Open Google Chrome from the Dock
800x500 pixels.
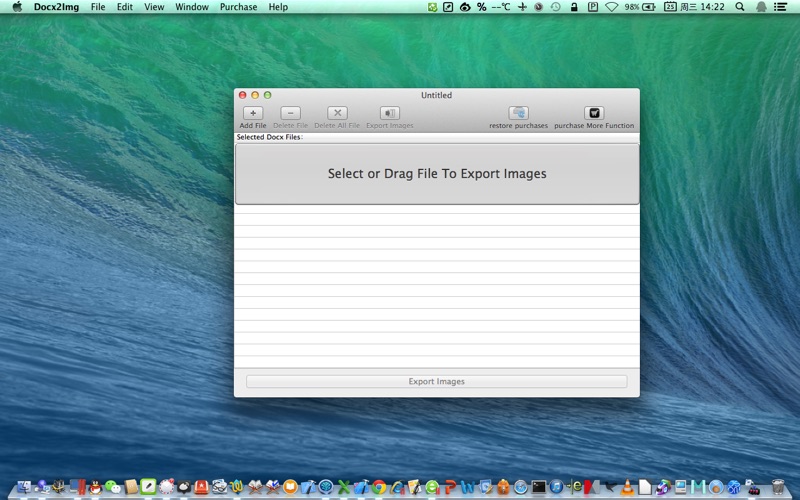click(x=379, y=487)
